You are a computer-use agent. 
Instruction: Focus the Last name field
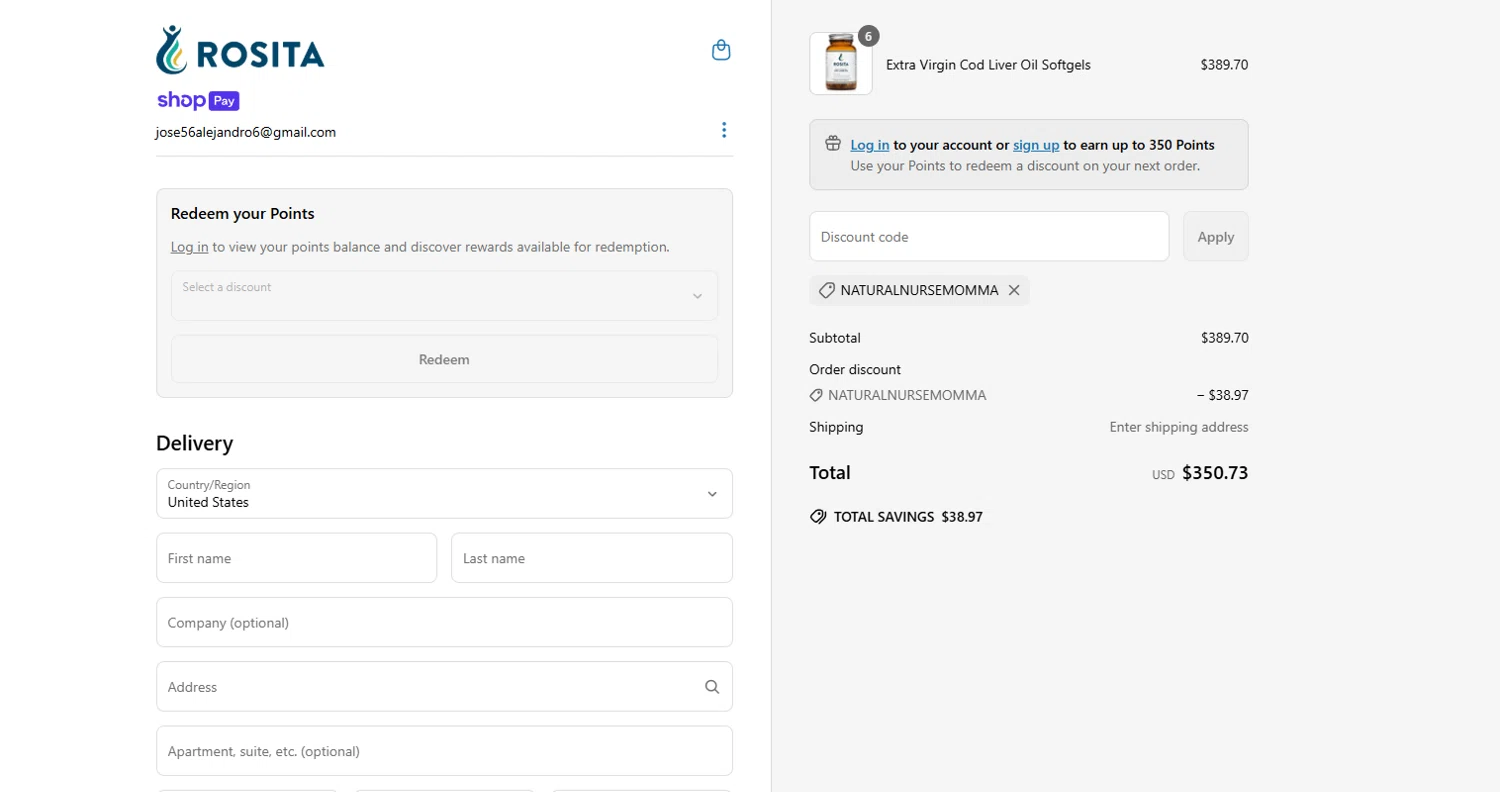(592, 558)
